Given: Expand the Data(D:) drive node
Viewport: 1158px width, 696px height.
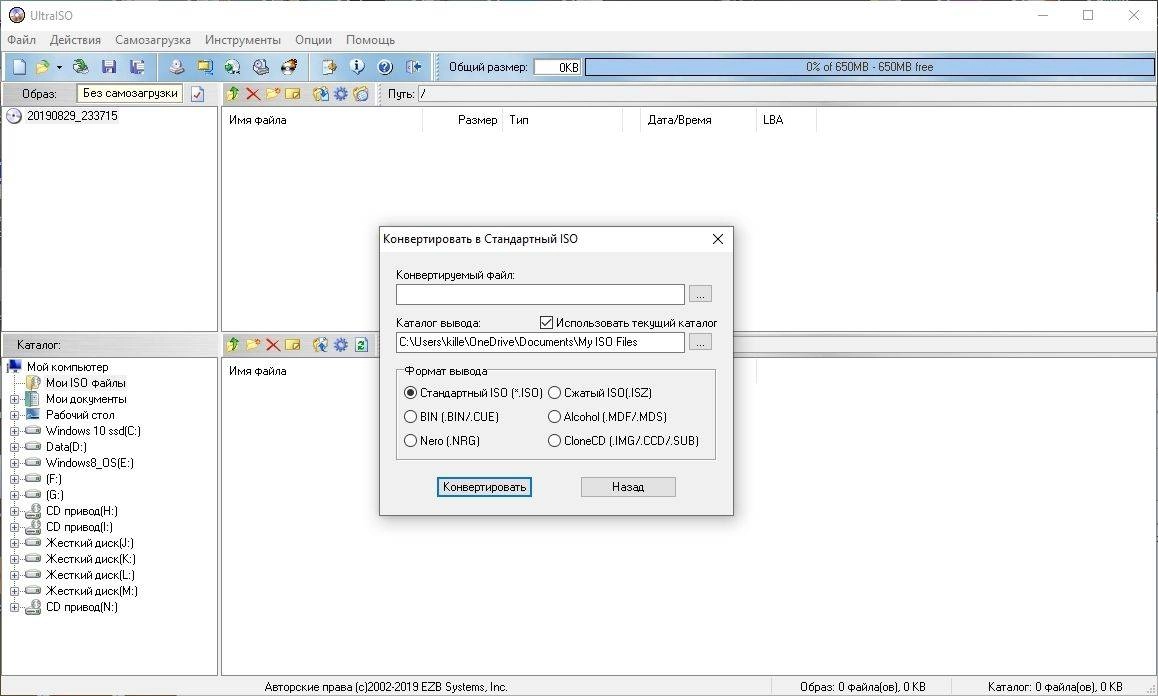Looking at the screenshot, I should point(14,447).
